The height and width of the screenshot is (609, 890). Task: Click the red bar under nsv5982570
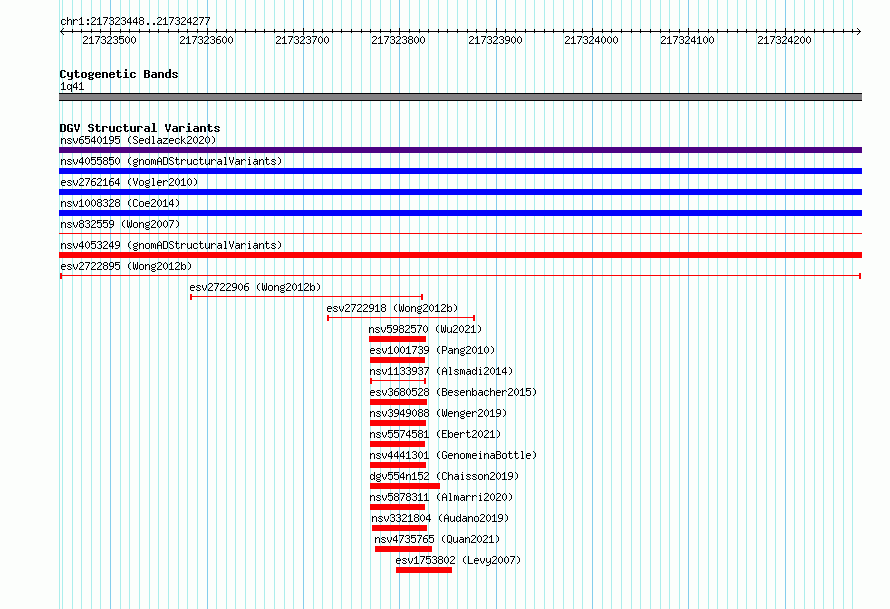(397, 339)
